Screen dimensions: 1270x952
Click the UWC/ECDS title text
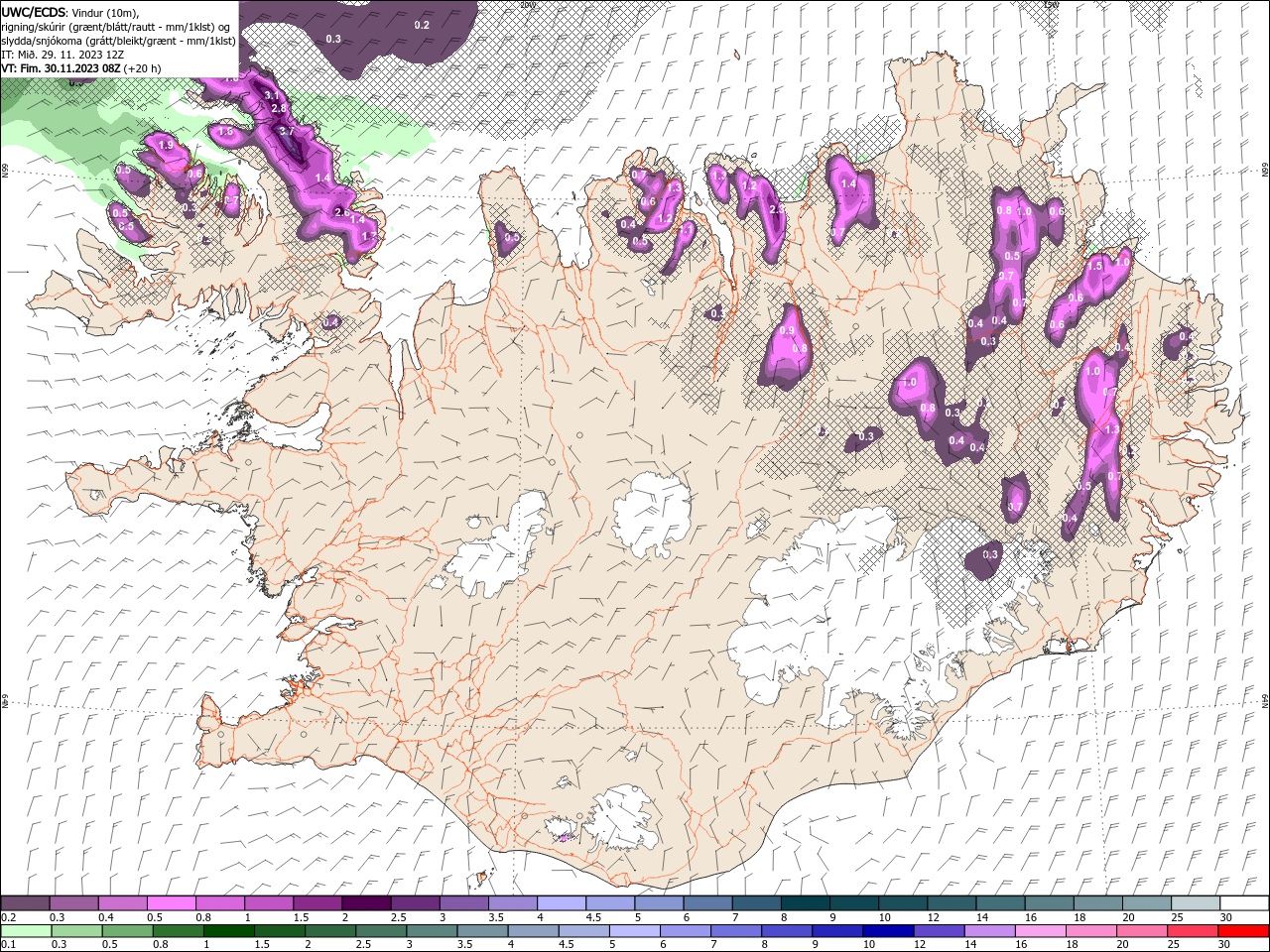coord(35,12)
